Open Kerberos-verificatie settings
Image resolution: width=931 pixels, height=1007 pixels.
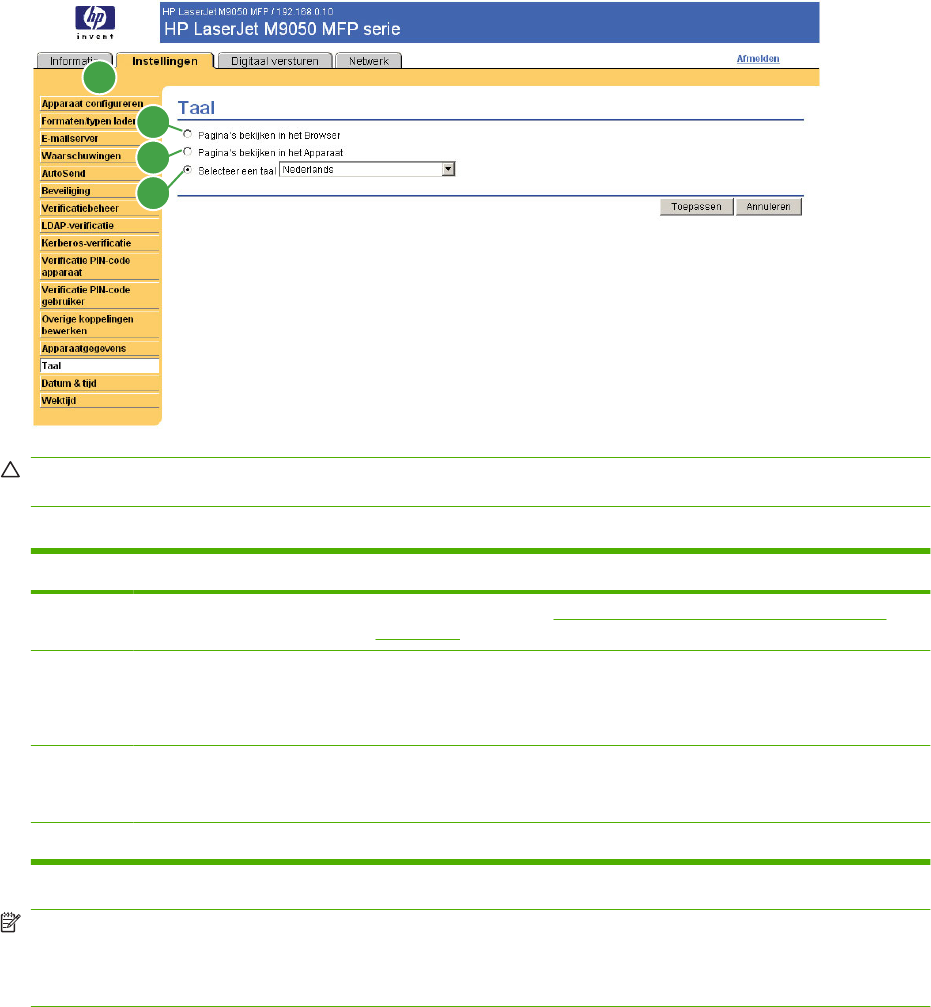pyautogui.click(x=99, y=243)
